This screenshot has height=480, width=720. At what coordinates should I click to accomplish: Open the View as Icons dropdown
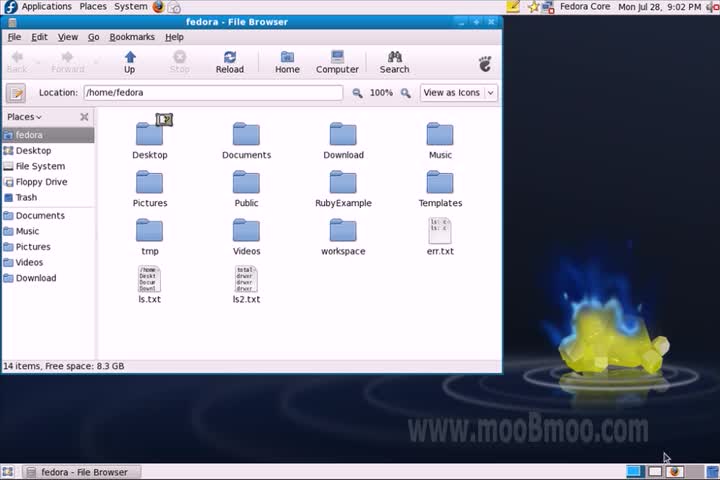[458, 93]
